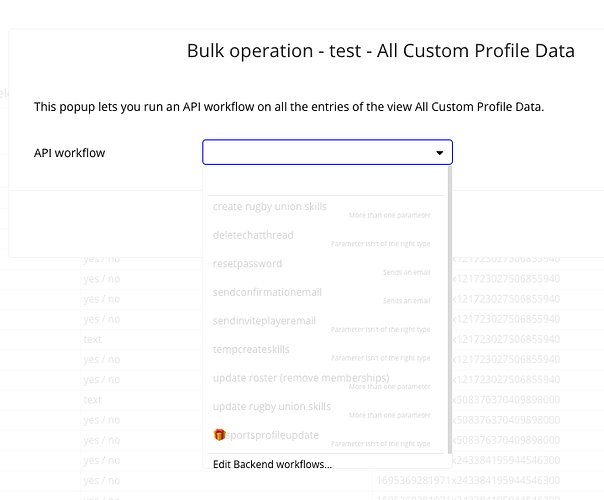This screenshot has width=604, height=500.
Task: Click the Bulk operation popup title
Action: 380,51
